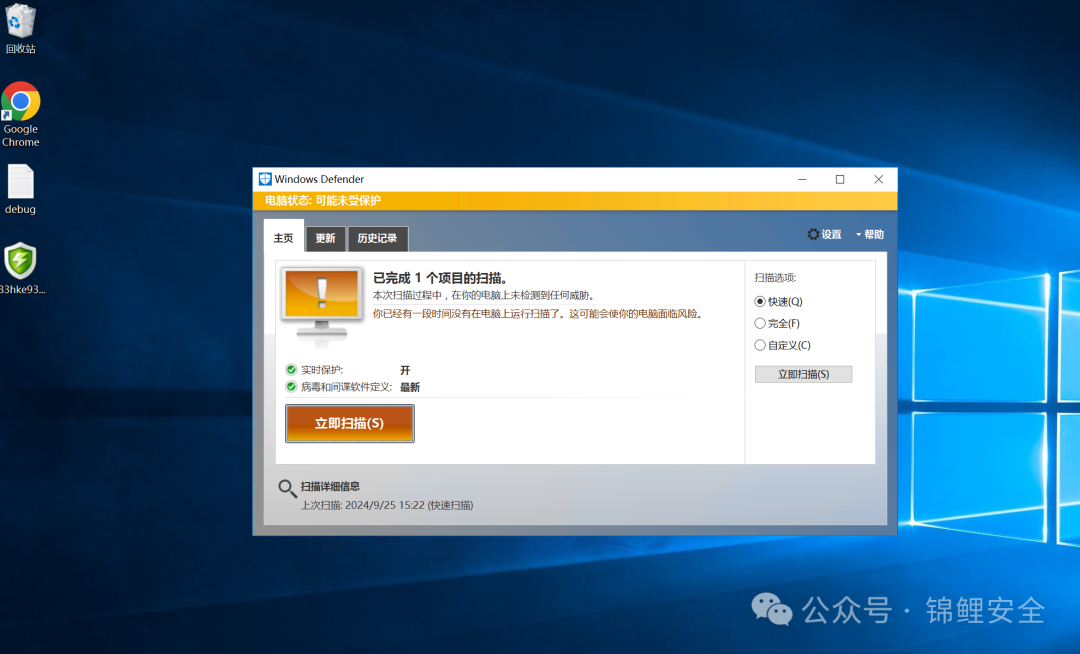
Task: Click the magnifying glass scan details icon
Action: [287, 488]
